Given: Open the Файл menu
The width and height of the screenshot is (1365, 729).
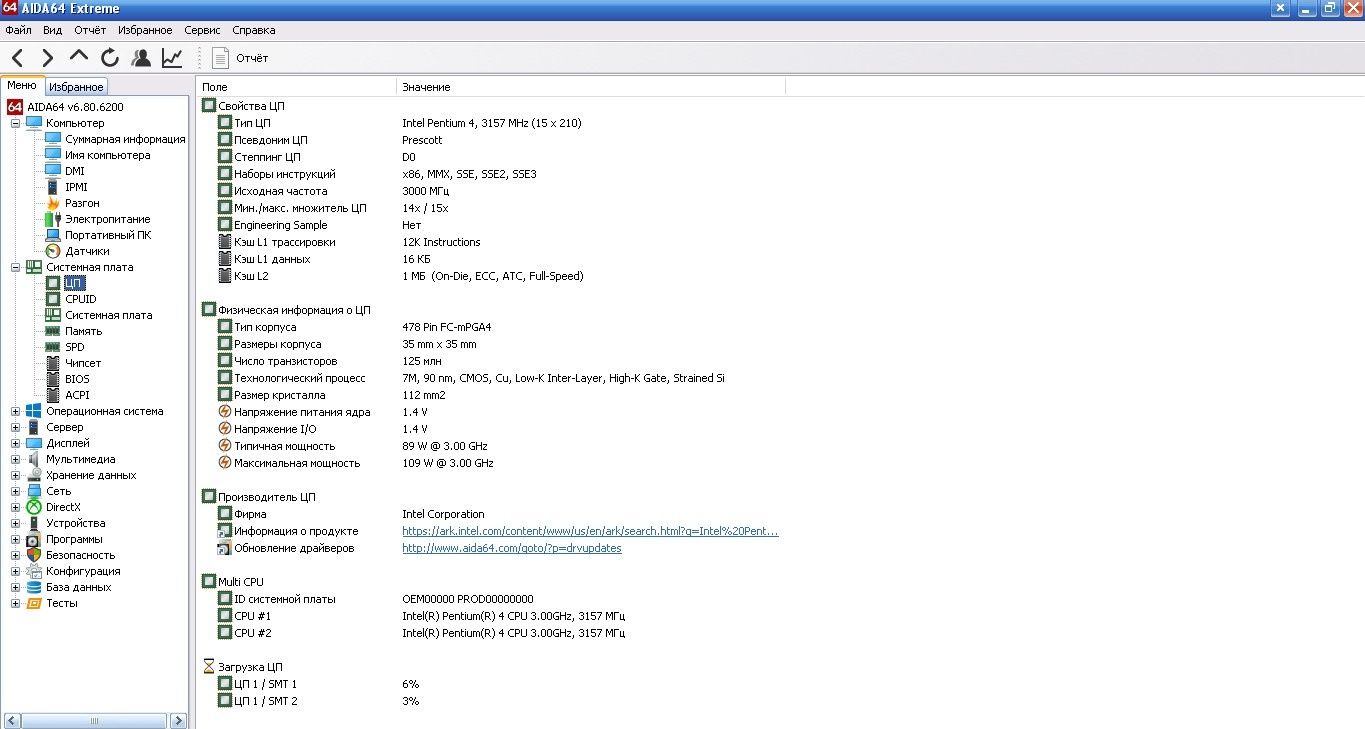Looking at the screenshot, I should pos(18,30).
